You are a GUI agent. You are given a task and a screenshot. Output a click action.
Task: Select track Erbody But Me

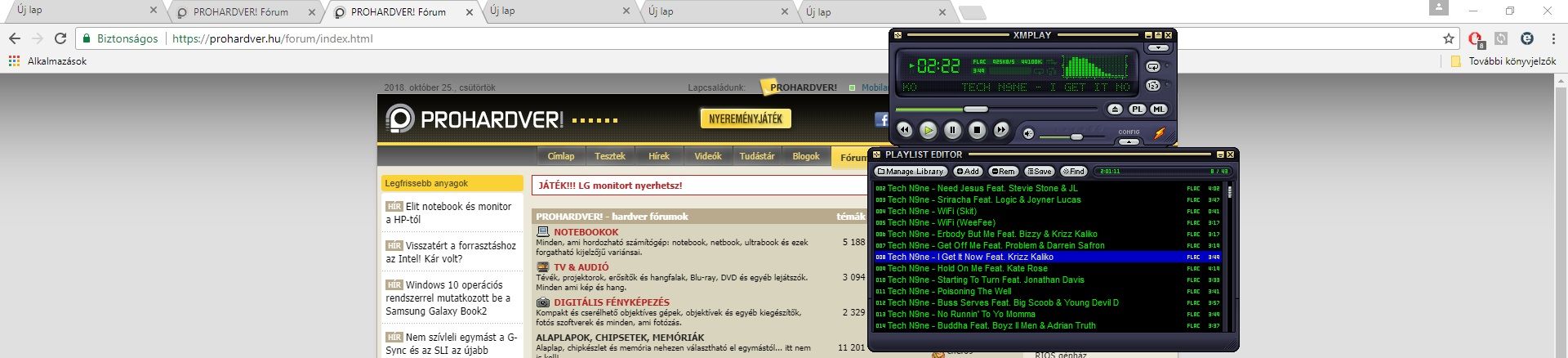click(1049, 234)
